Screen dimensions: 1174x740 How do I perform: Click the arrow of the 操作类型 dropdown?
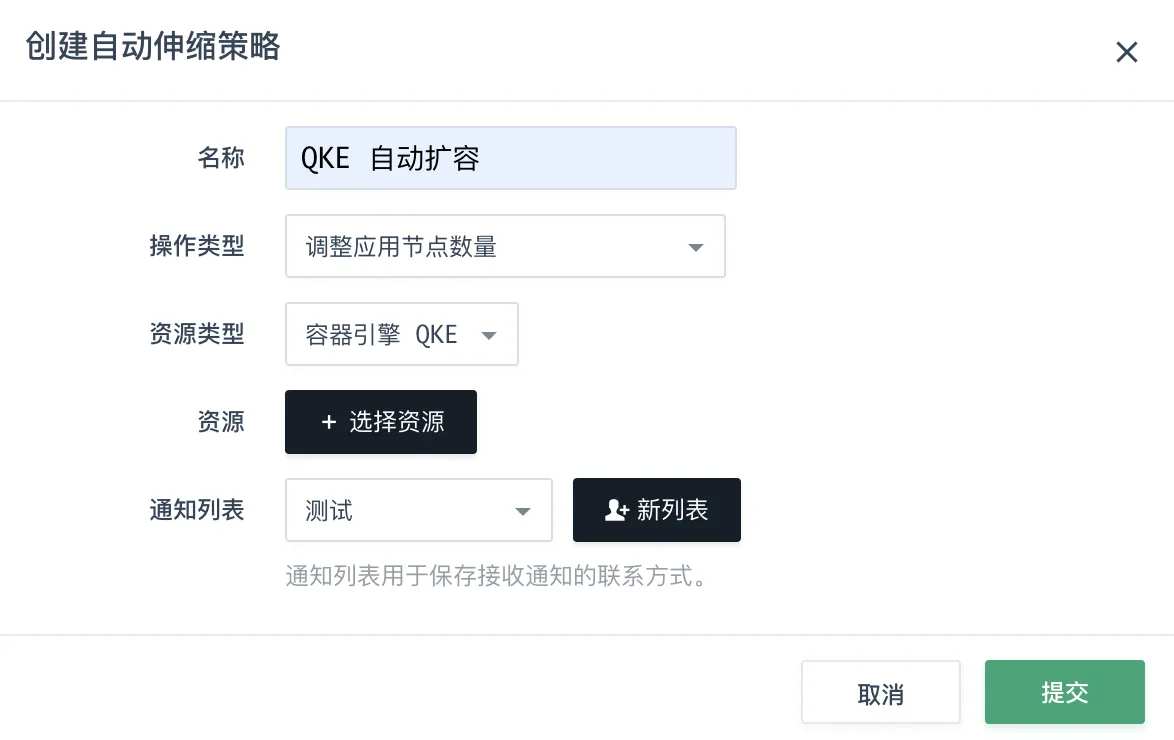696,247
